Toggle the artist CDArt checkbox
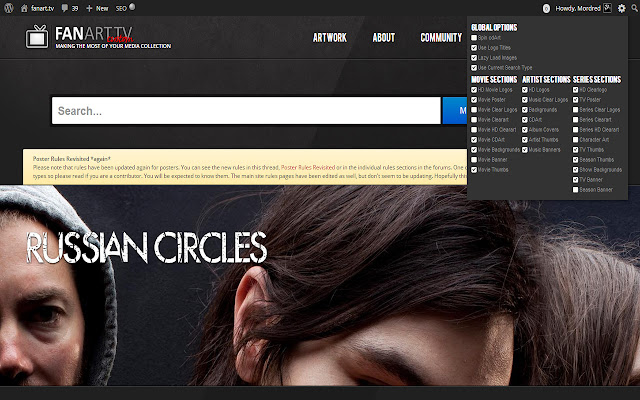 (x=525, y=120)
